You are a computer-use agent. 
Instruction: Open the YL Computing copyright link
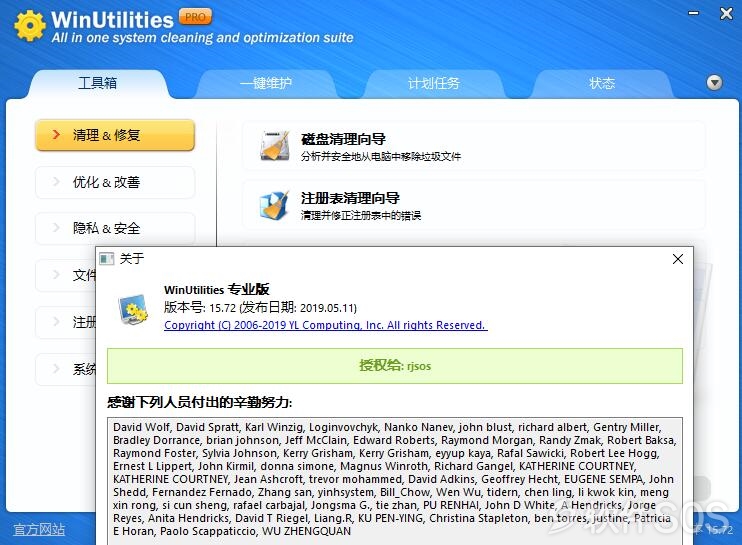[x=326, y=325]
